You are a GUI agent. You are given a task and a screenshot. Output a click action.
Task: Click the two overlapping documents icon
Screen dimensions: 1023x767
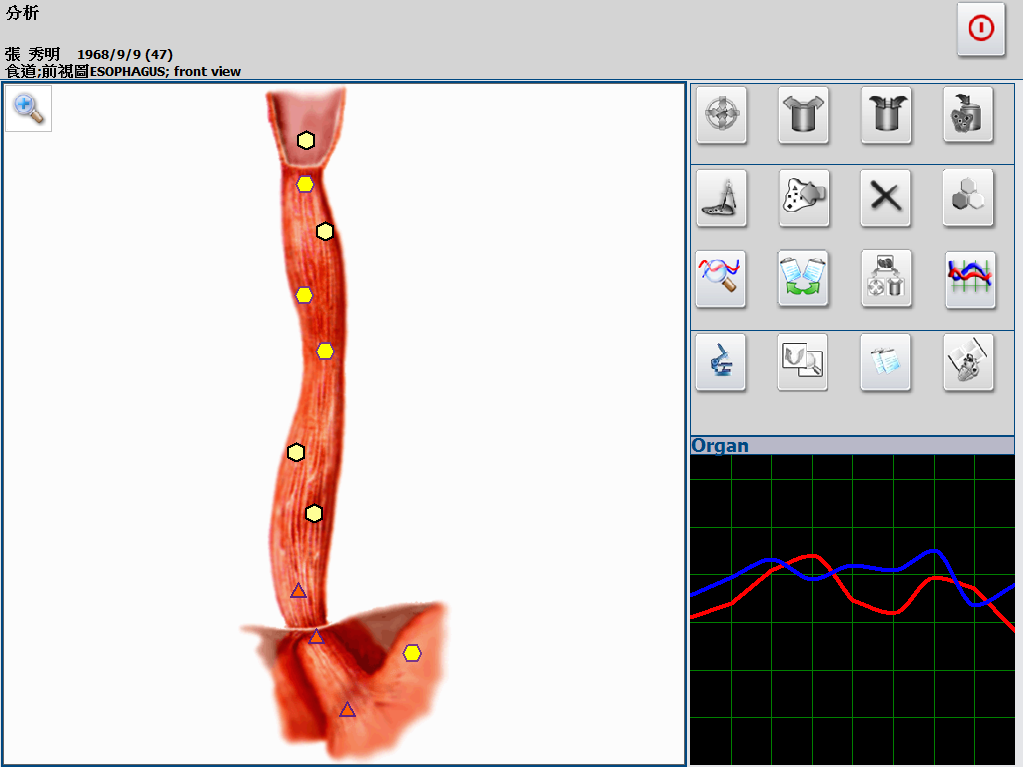[886, 362]
